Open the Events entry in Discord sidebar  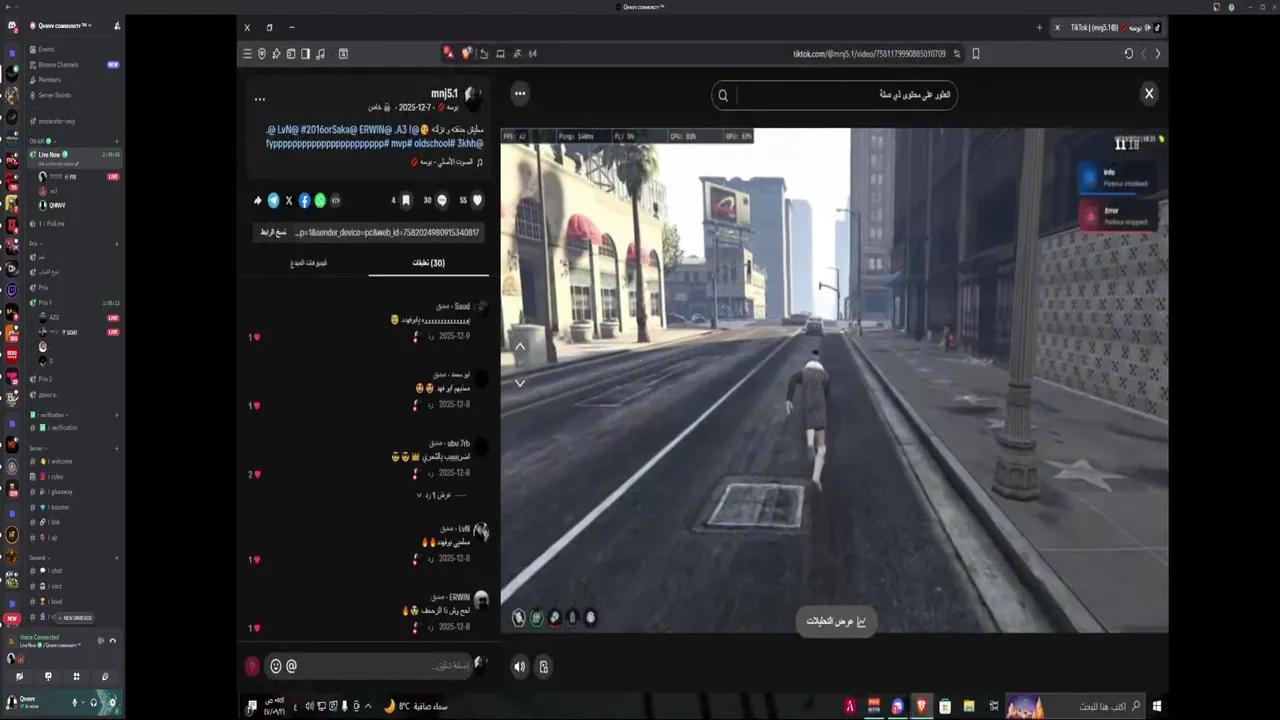tap(73, 49)
